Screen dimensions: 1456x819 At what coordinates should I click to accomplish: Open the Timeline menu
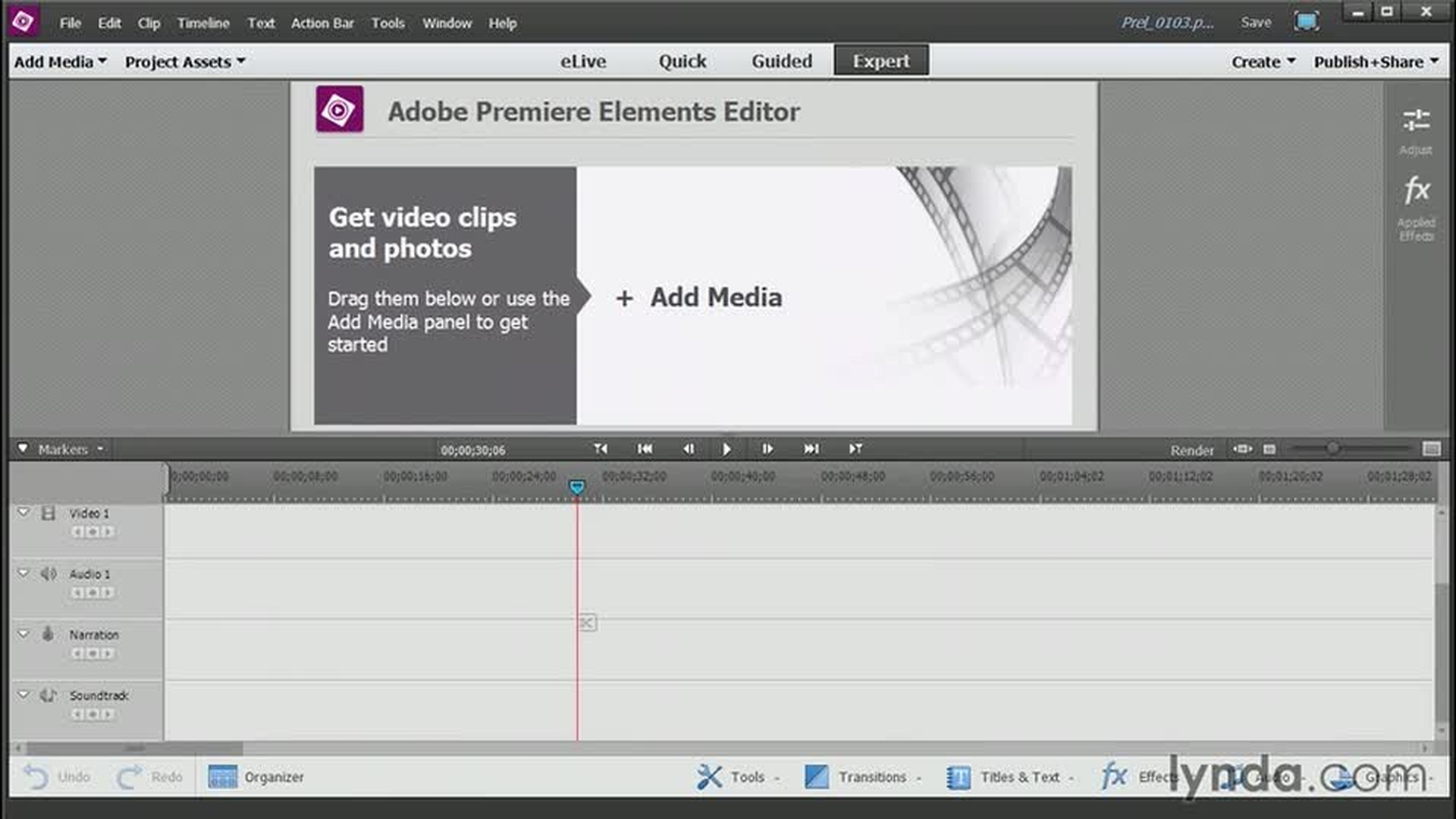(202, 23)
